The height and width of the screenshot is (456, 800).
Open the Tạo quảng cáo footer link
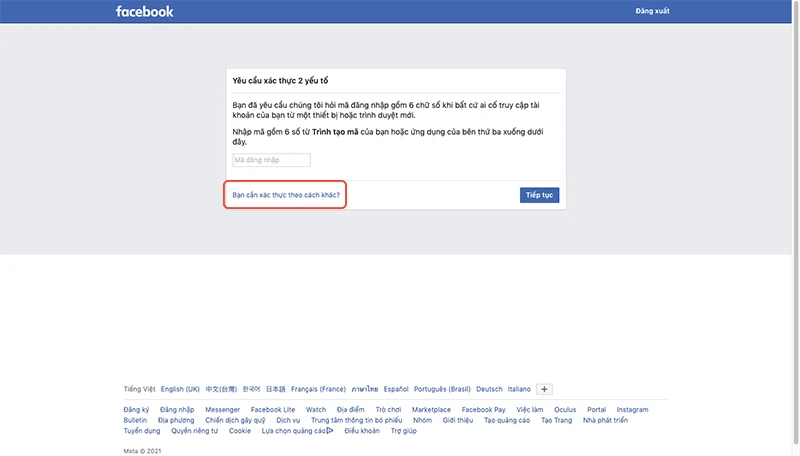[x=507, y=420]
